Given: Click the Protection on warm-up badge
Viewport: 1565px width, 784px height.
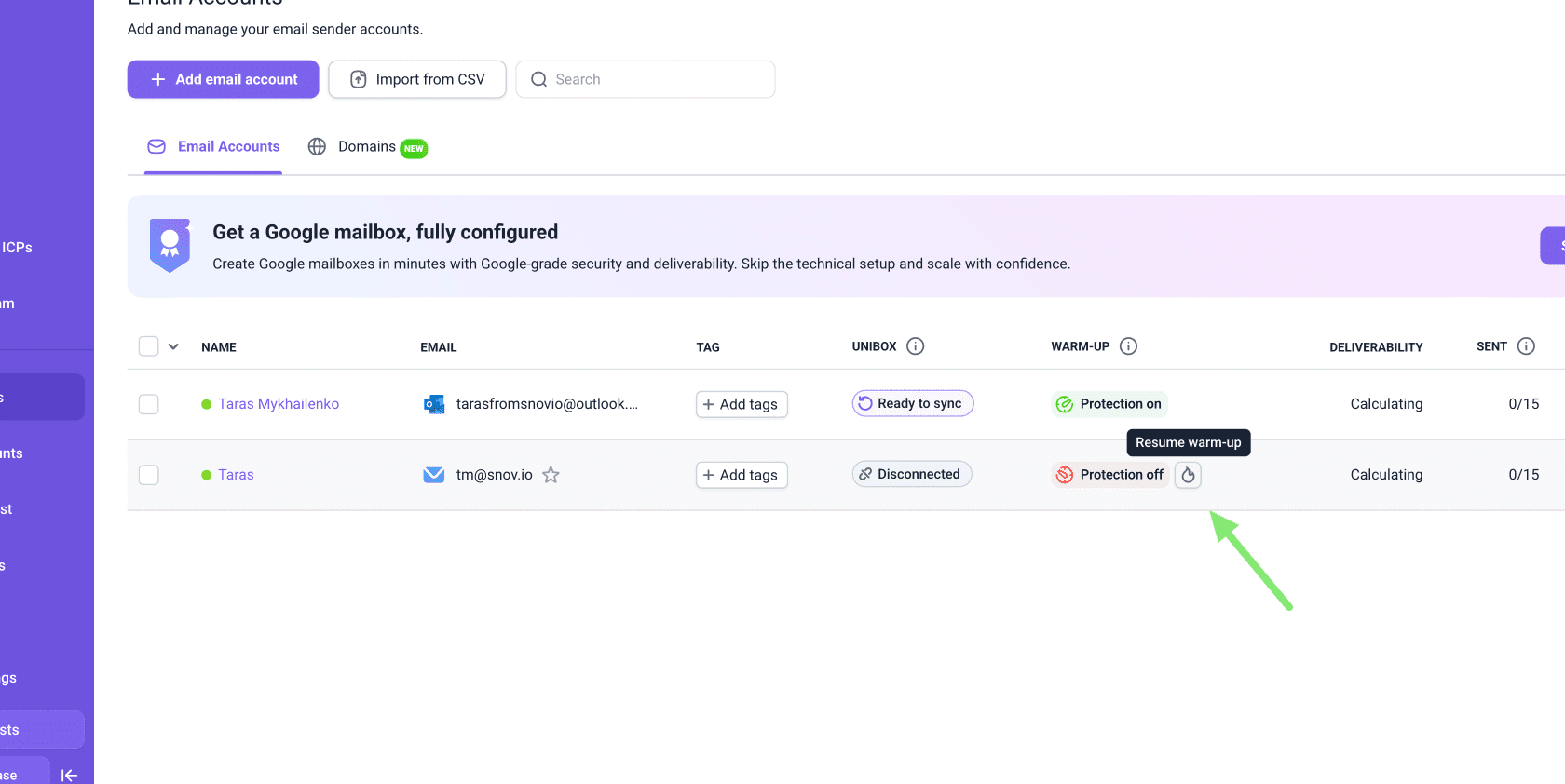Looking at the screenshot, I should coord(1109,404).
